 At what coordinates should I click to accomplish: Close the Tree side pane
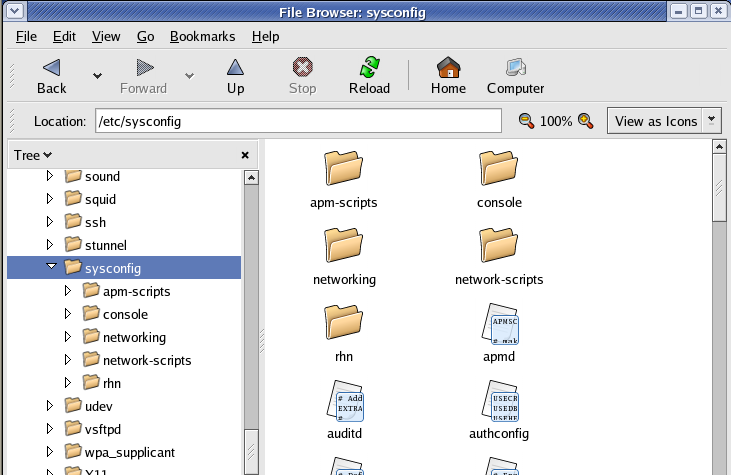(245, 156)
